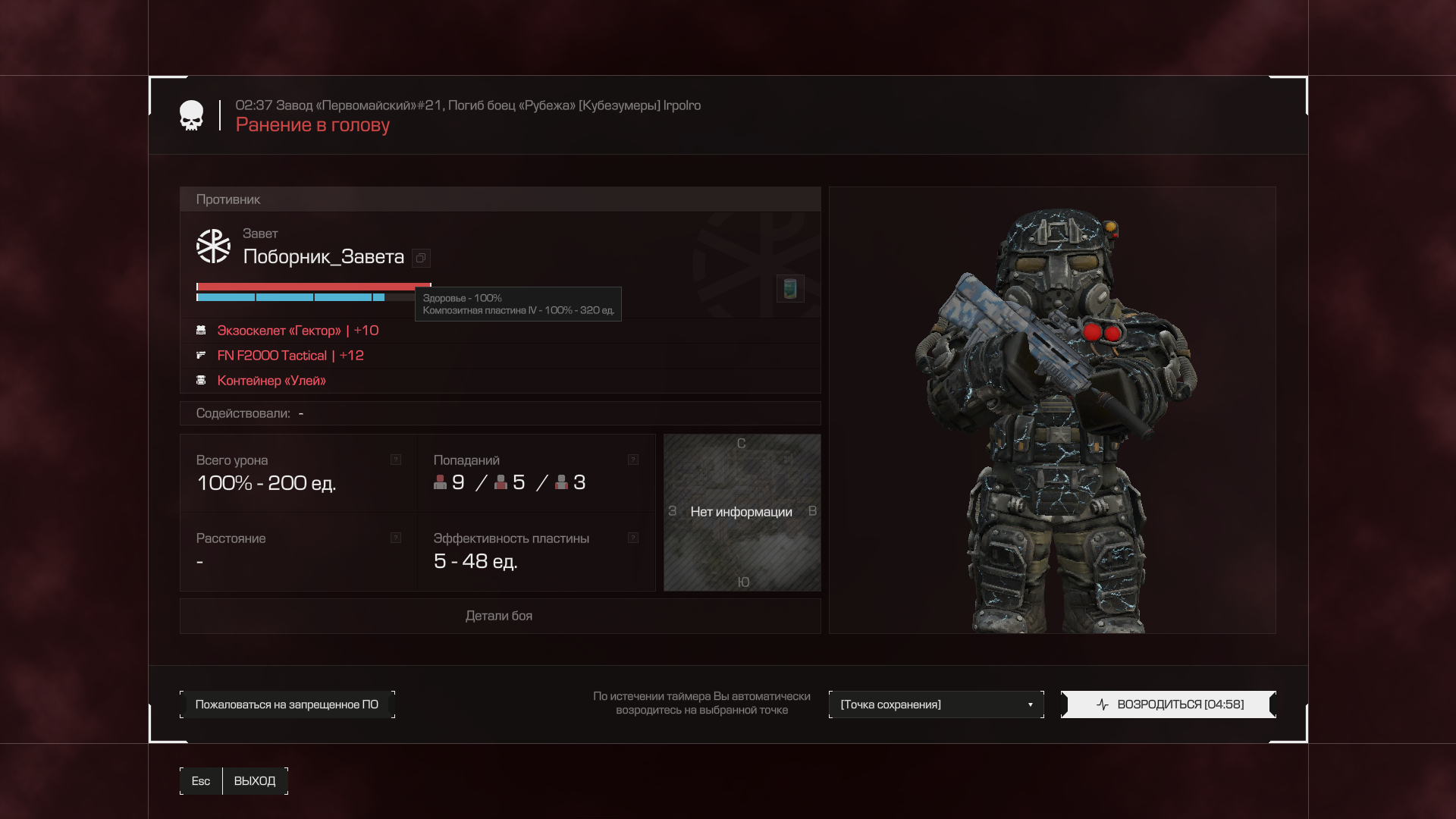The height and width of the screenshot is (819, 1456).
Task: Click the limb hits icon showing 3
Action: (x=561, y=482)
